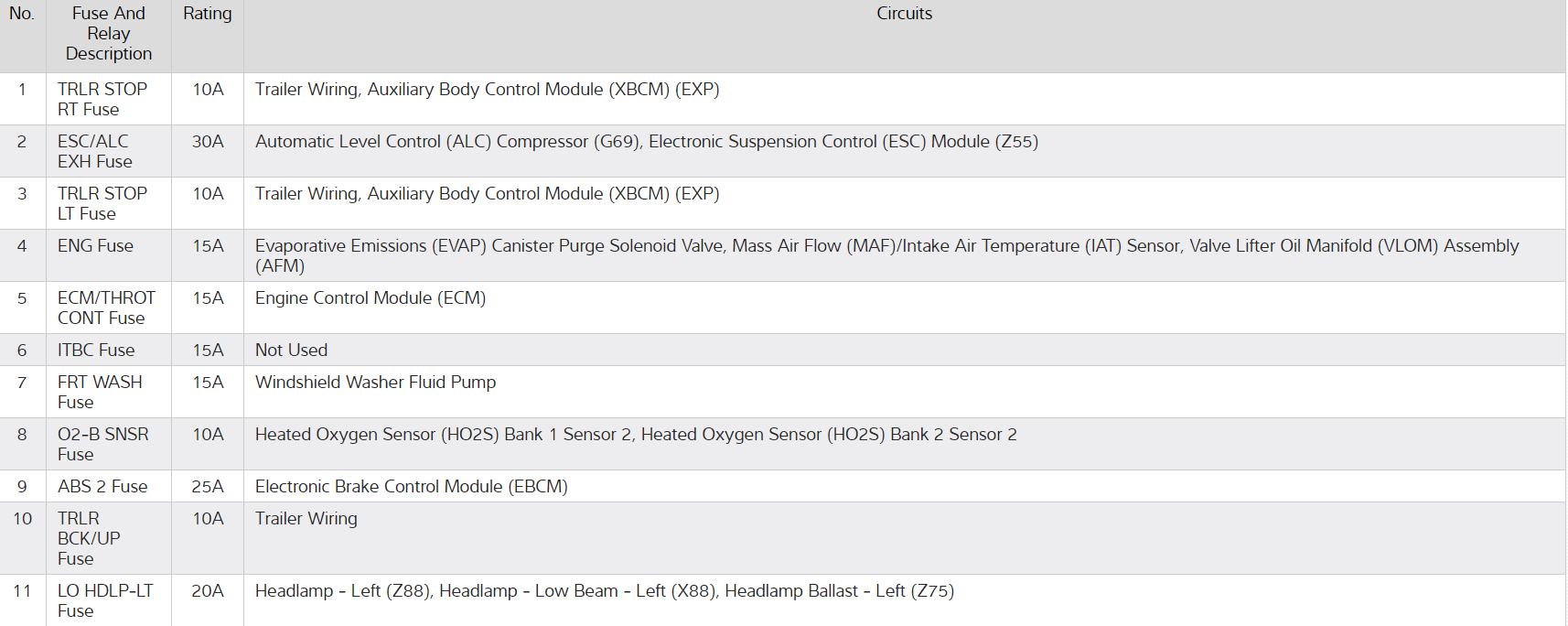Select the 'ESC/ALC EXH Fuse' description cell
This screenshot has width=1568, height=626.
click(x=94, y=151)
